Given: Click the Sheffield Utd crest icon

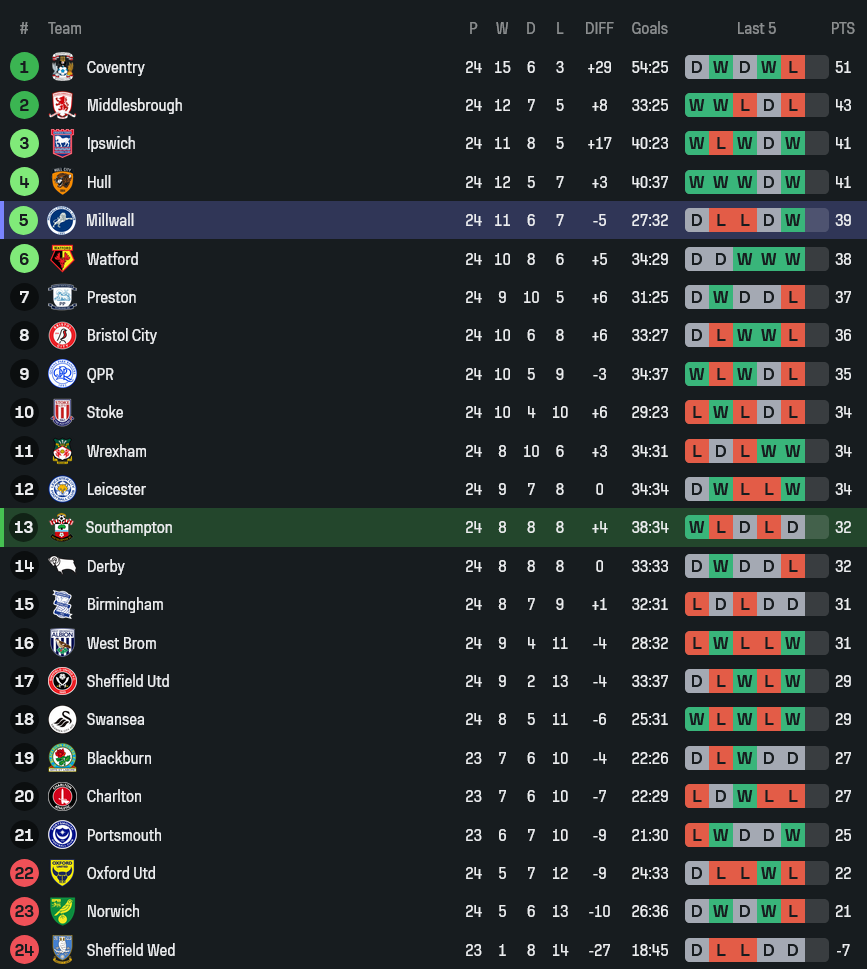Looking at the screenshot, I should coord(62,681).
